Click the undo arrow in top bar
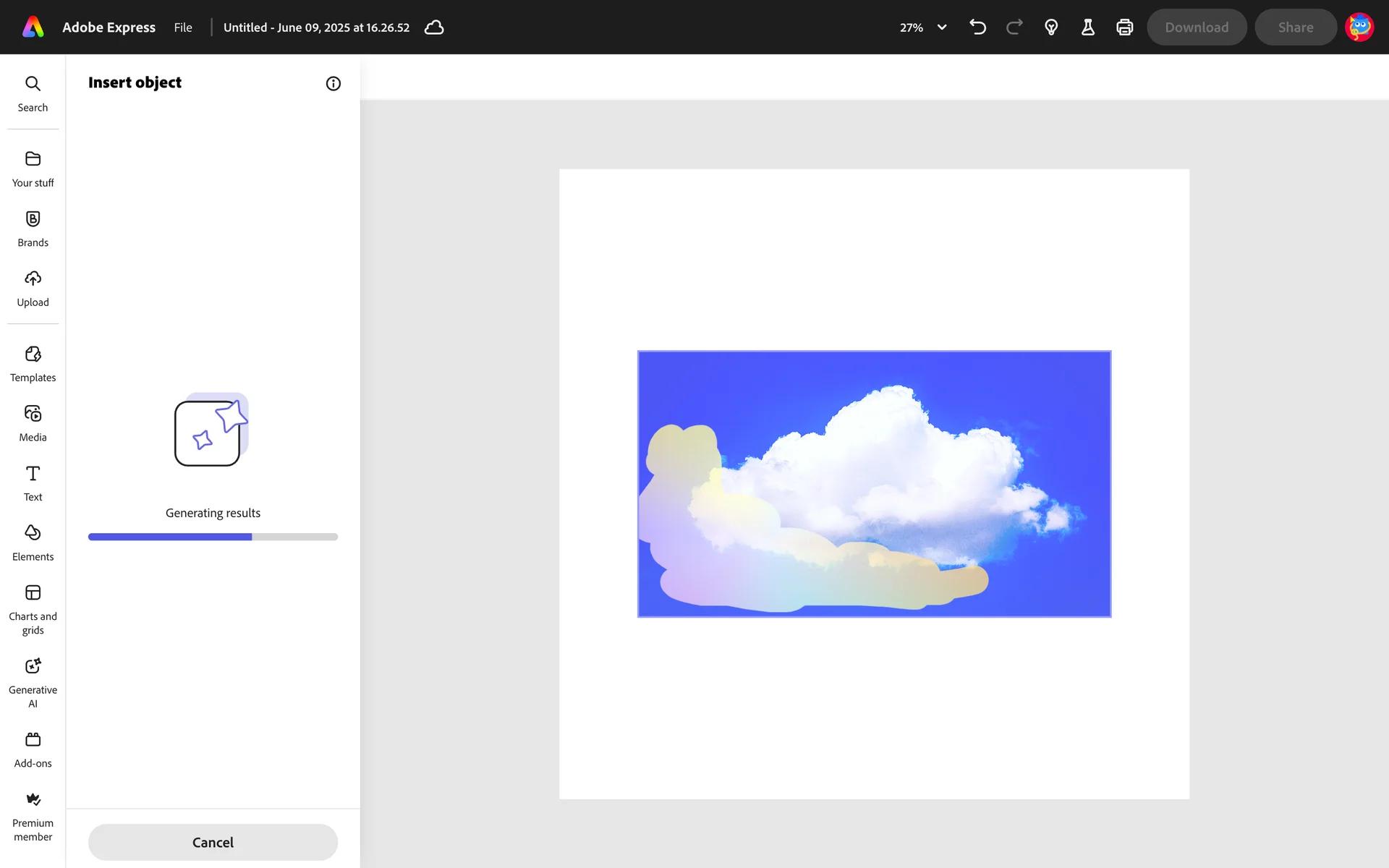Screen dimensions: 1389x868 (977, 27)
